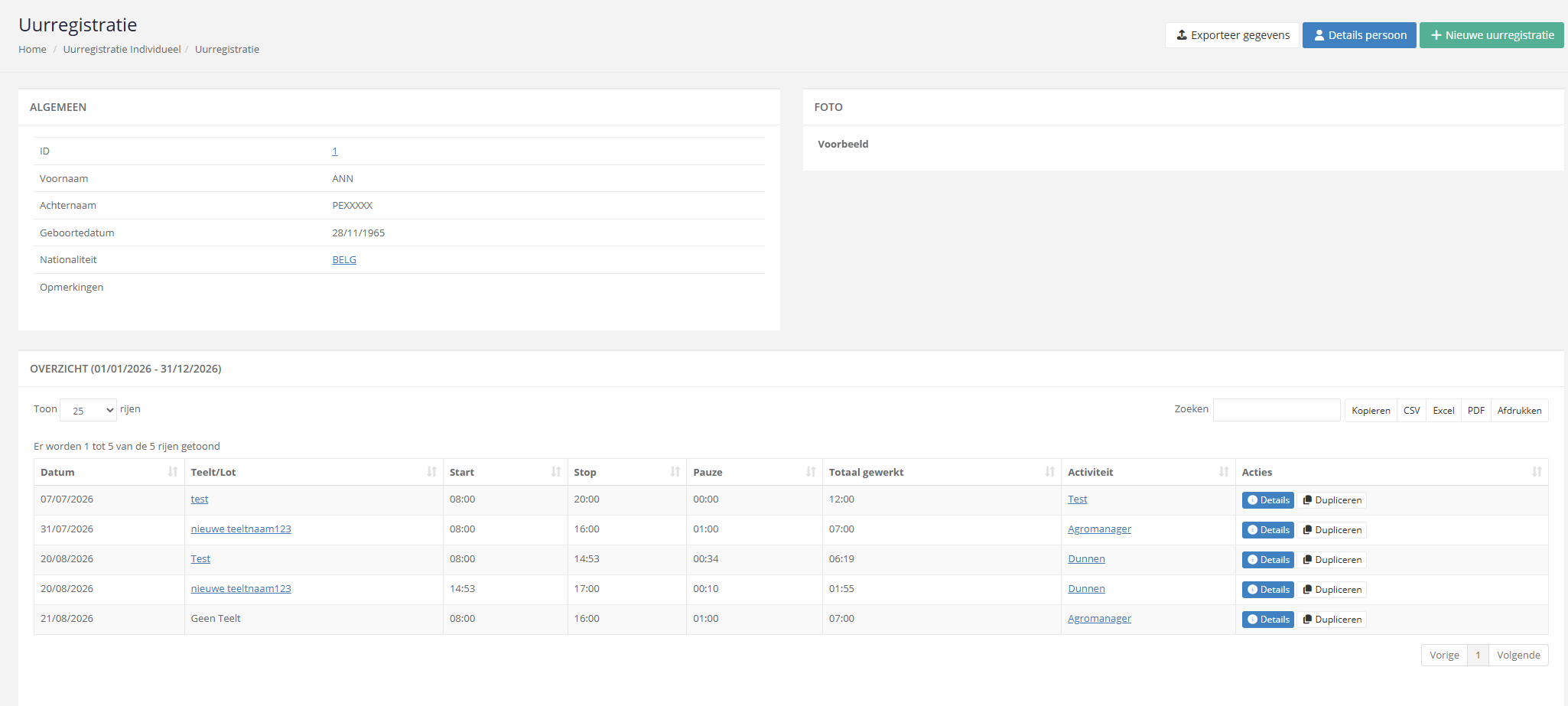Image resolution: width=1568 pixels, height=706 pixels.
Task: Open Details for 20/08/2026 08:00 row
Action: click(x=1267, y=560)
